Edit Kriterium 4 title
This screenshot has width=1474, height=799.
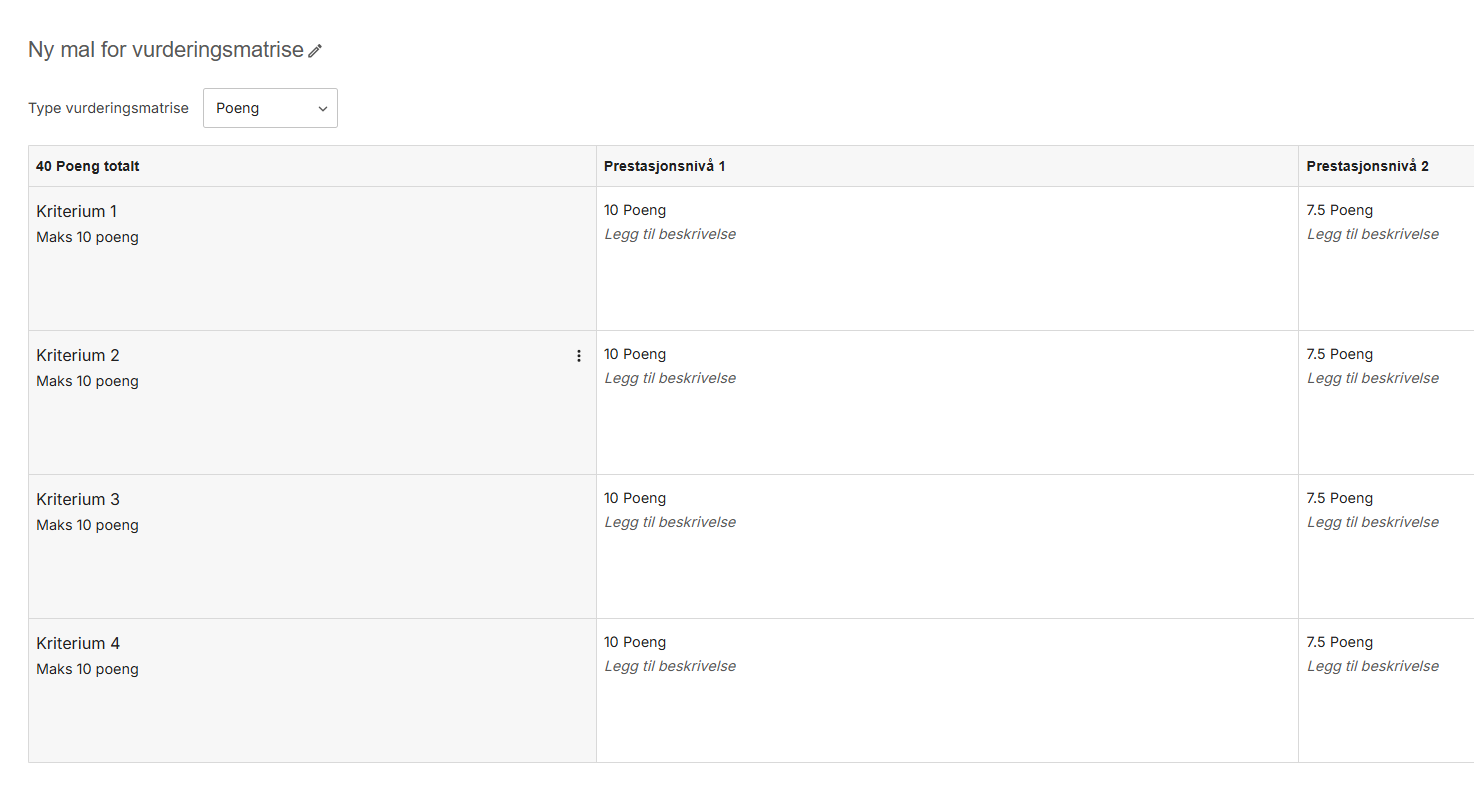point(78,643)
